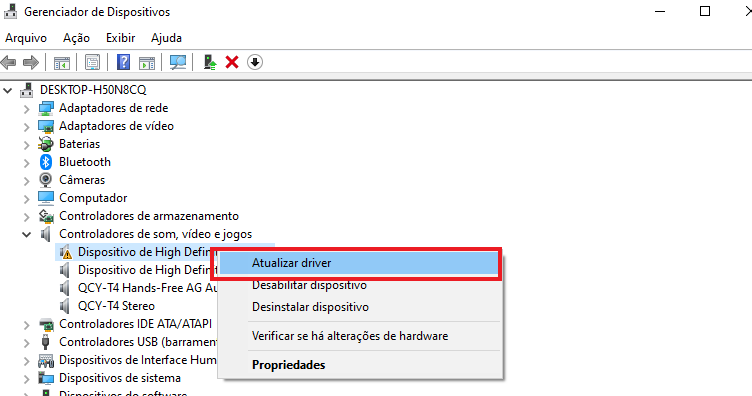The image size is (752, 396).
Task: Collapse the DESKTOP-H50N8CQ root node
Action: 7,90
